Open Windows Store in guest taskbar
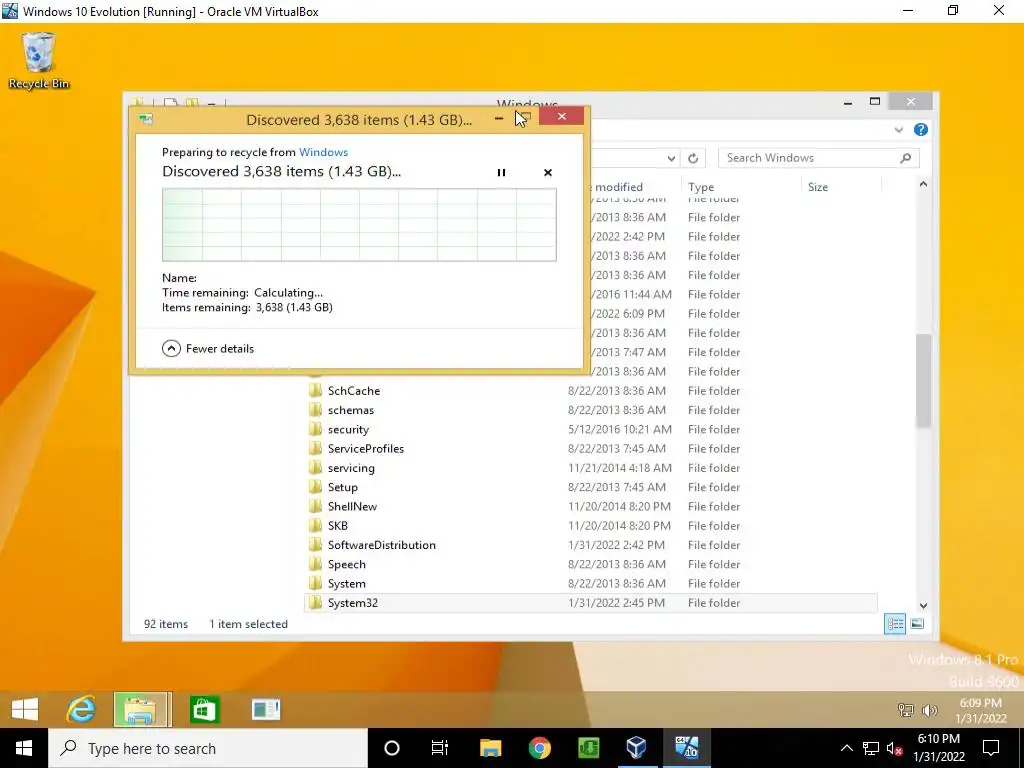 (204, 709)
